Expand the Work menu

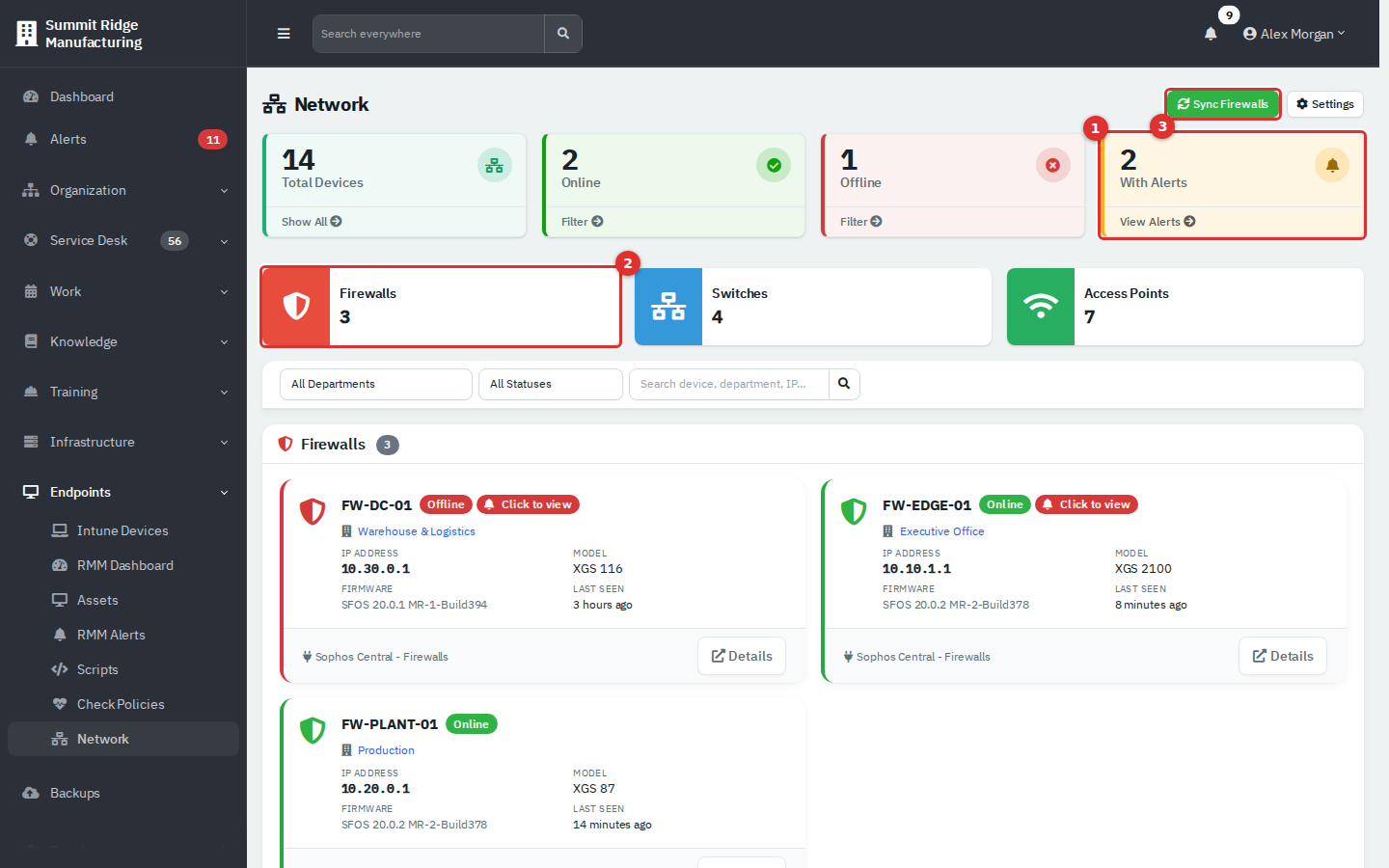tap(123, 291)
